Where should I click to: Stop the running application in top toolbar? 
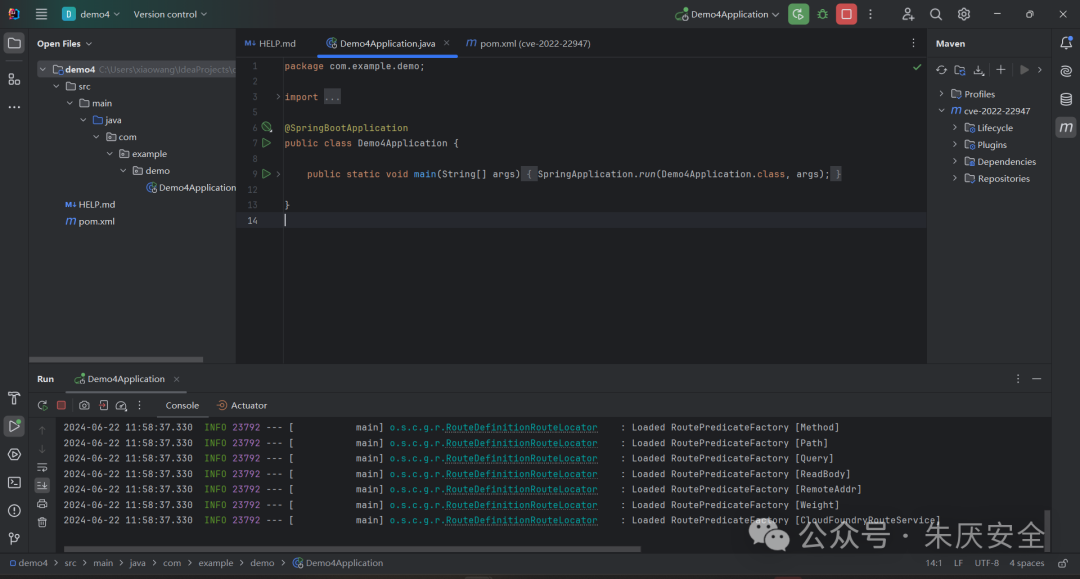846,14
